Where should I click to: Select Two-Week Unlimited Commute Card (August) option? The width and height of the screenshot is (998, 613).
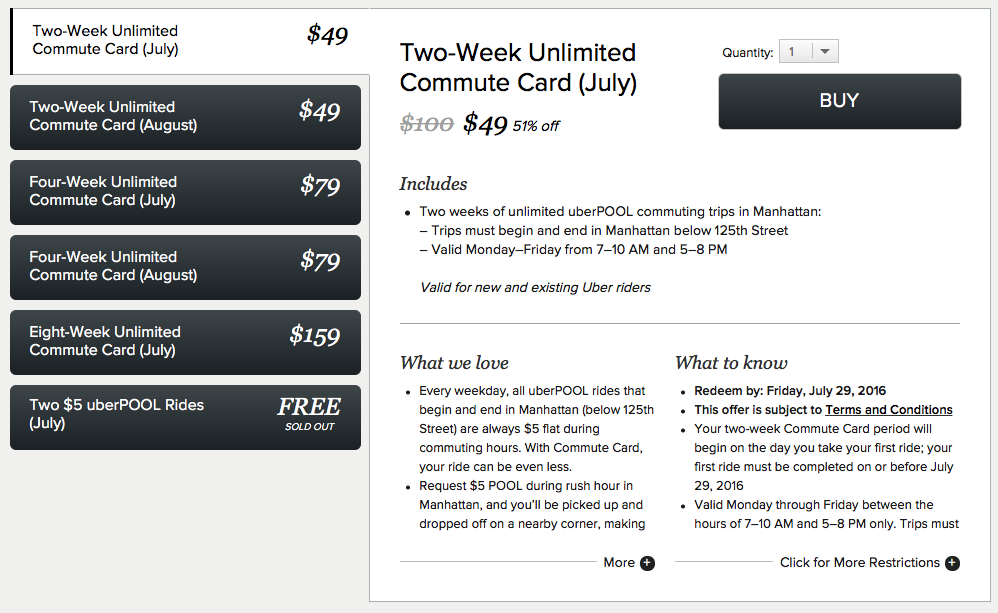pyautogui.click(x=185, y=117)
